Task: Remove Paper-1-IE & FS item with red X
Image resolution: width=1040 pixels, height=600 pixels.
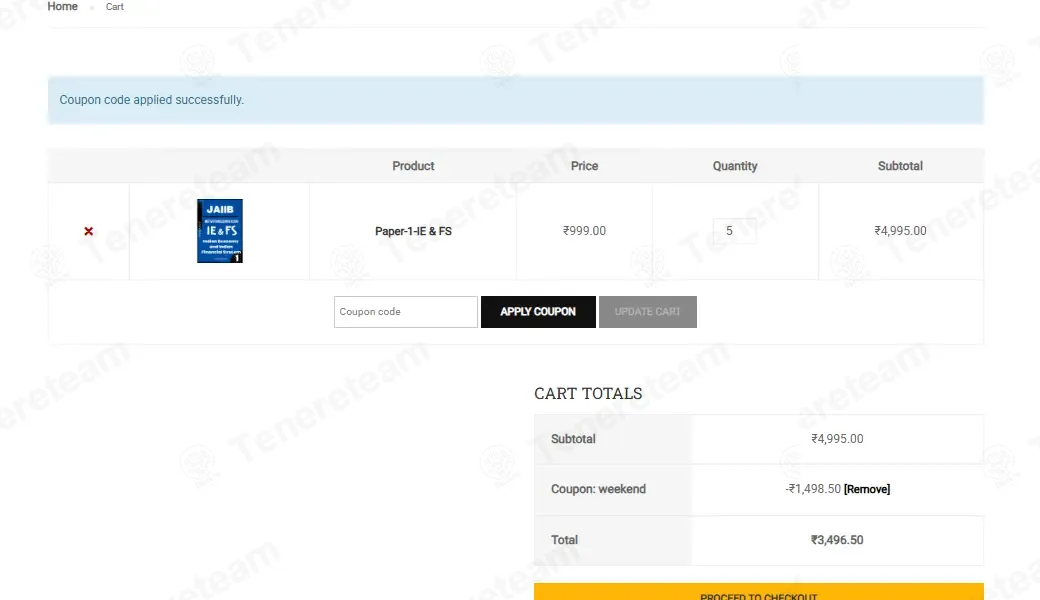Action: coord(88,231)
